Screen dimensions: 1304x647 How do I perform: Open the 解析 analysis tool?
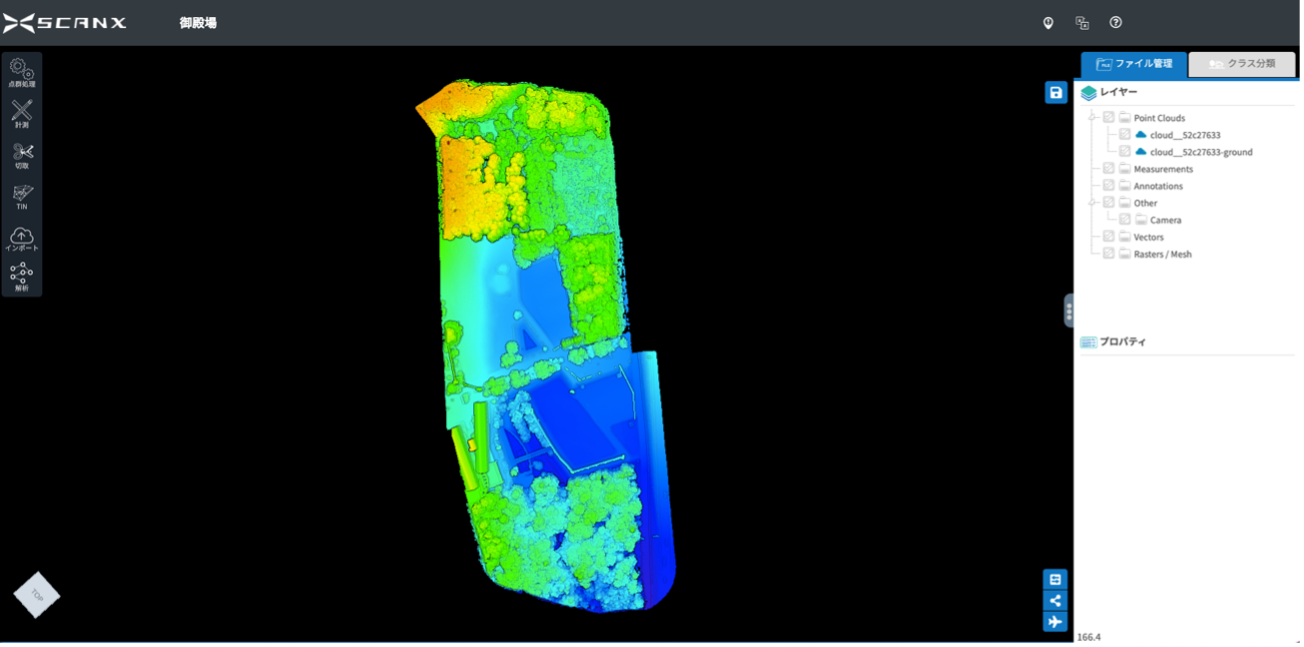coord(21,277)
